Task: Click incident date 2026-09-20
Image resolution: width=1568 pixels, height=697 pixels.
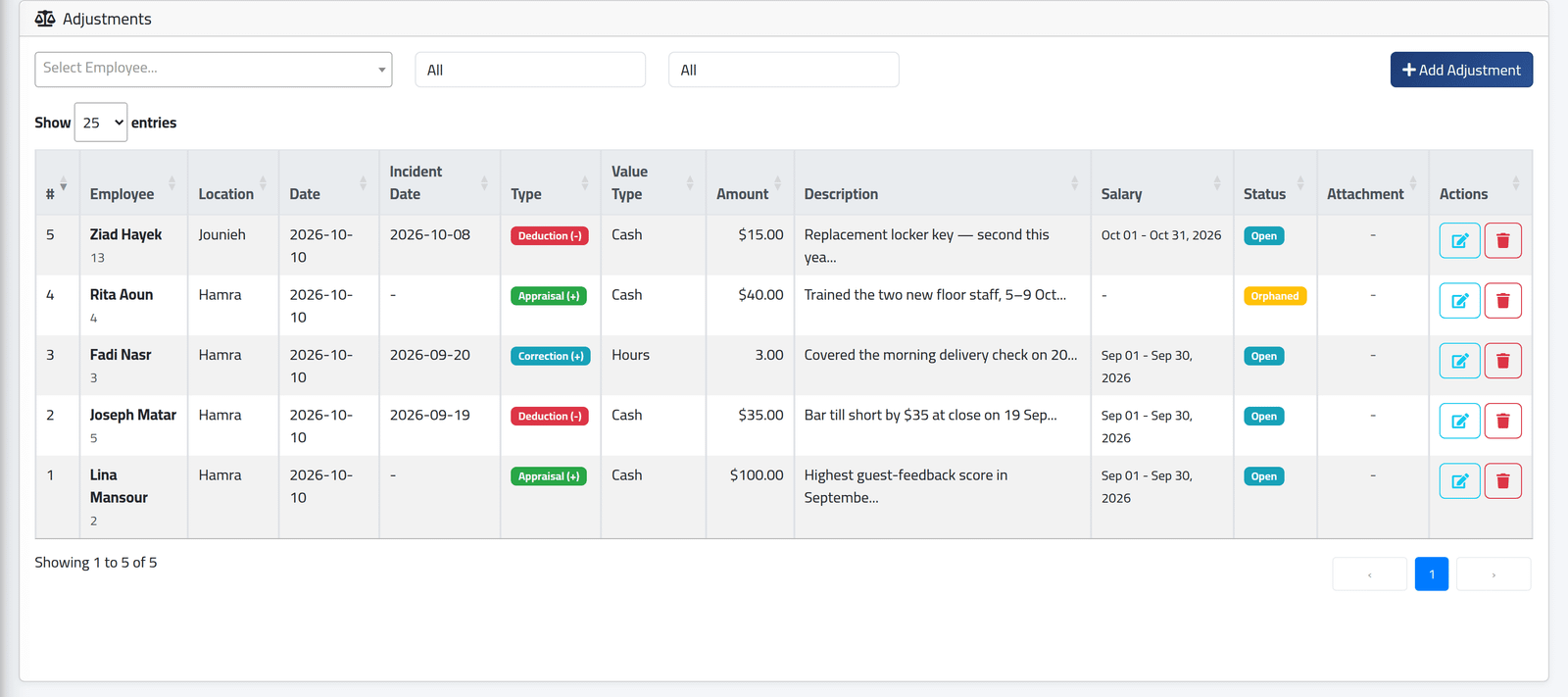Action: (x=430, y=355)
